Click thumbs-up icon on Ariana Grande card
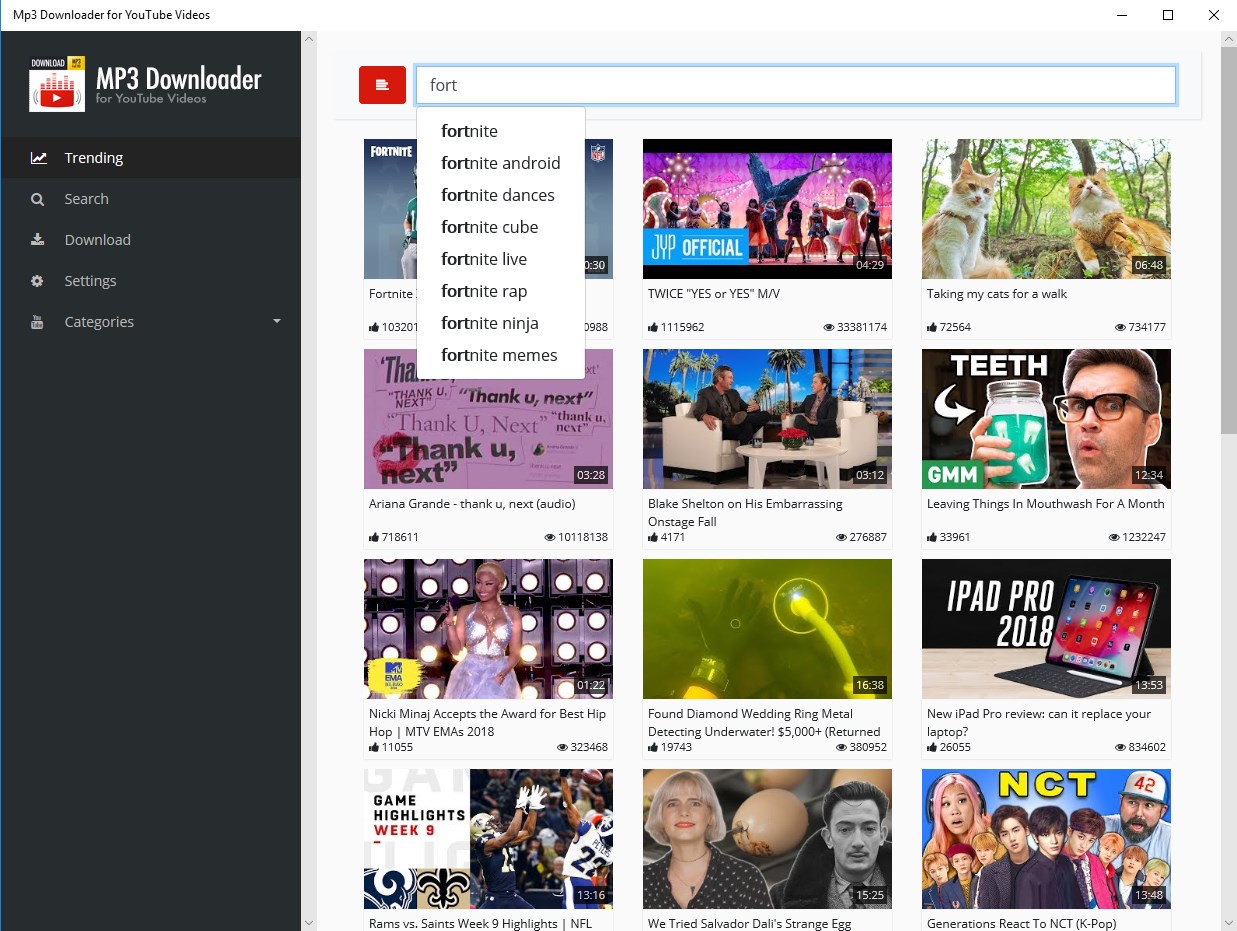The image size is (1237, 931). pyautogui.click(x=374, y=537)
